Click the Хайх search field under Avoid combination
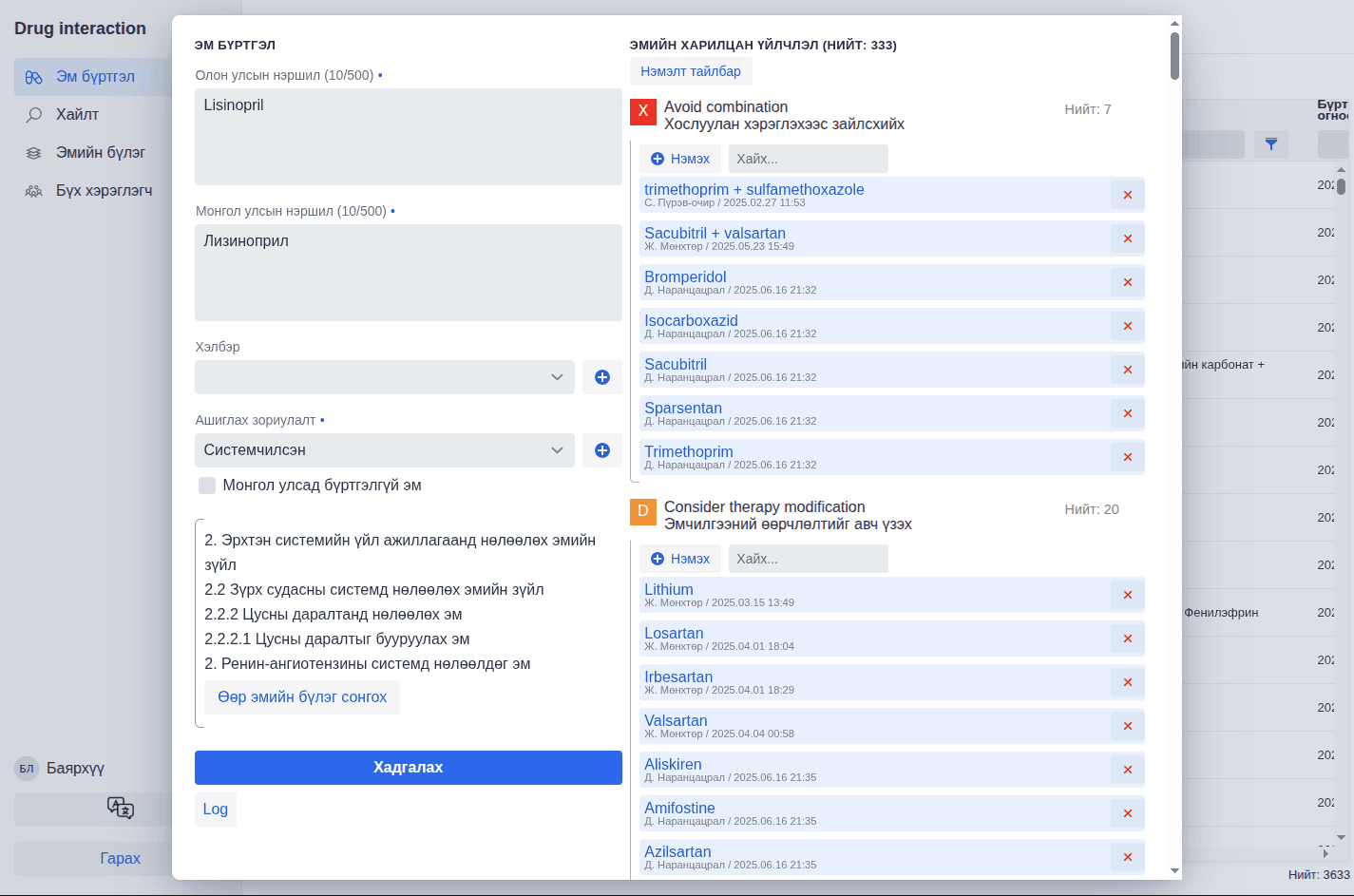1354x896 pixels. coord(808,159)
